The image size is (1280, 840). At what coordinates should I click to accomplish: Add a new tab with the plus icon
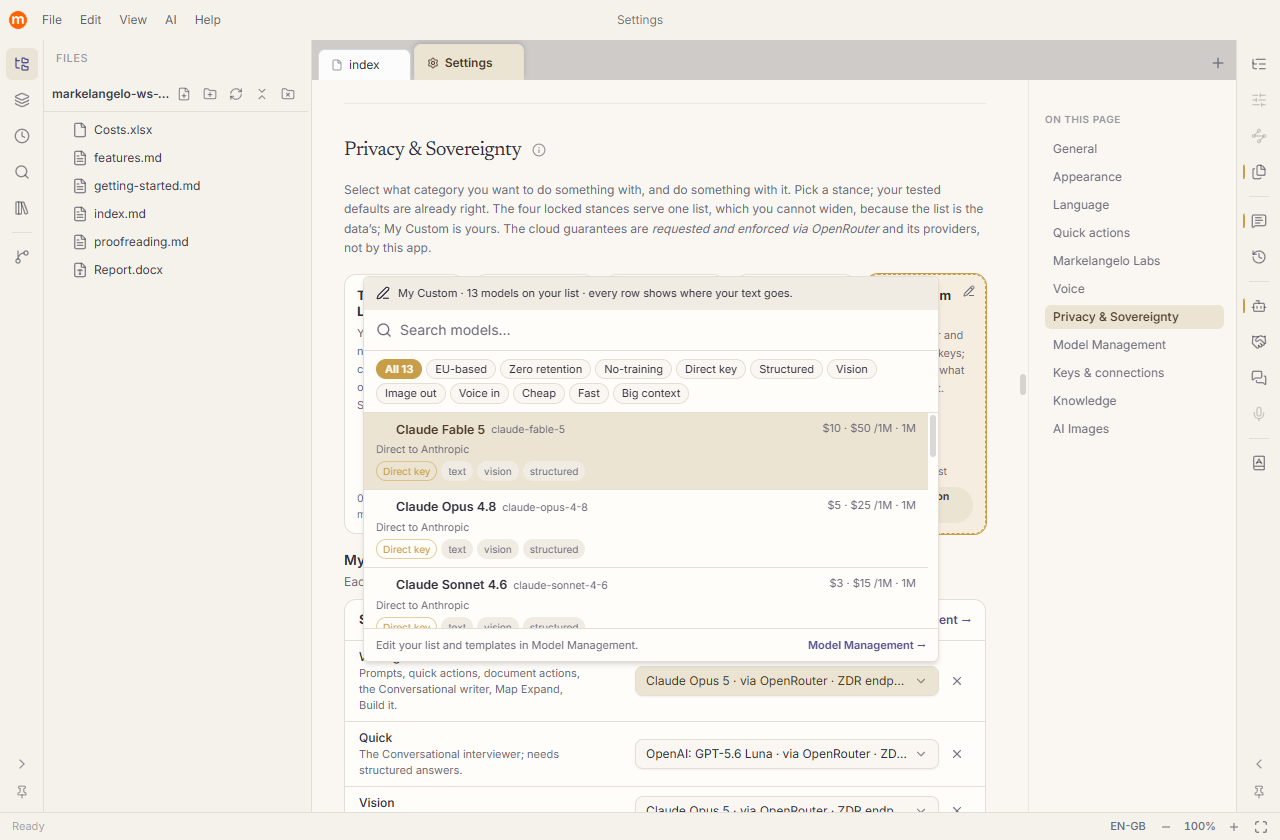(1218, 63)
